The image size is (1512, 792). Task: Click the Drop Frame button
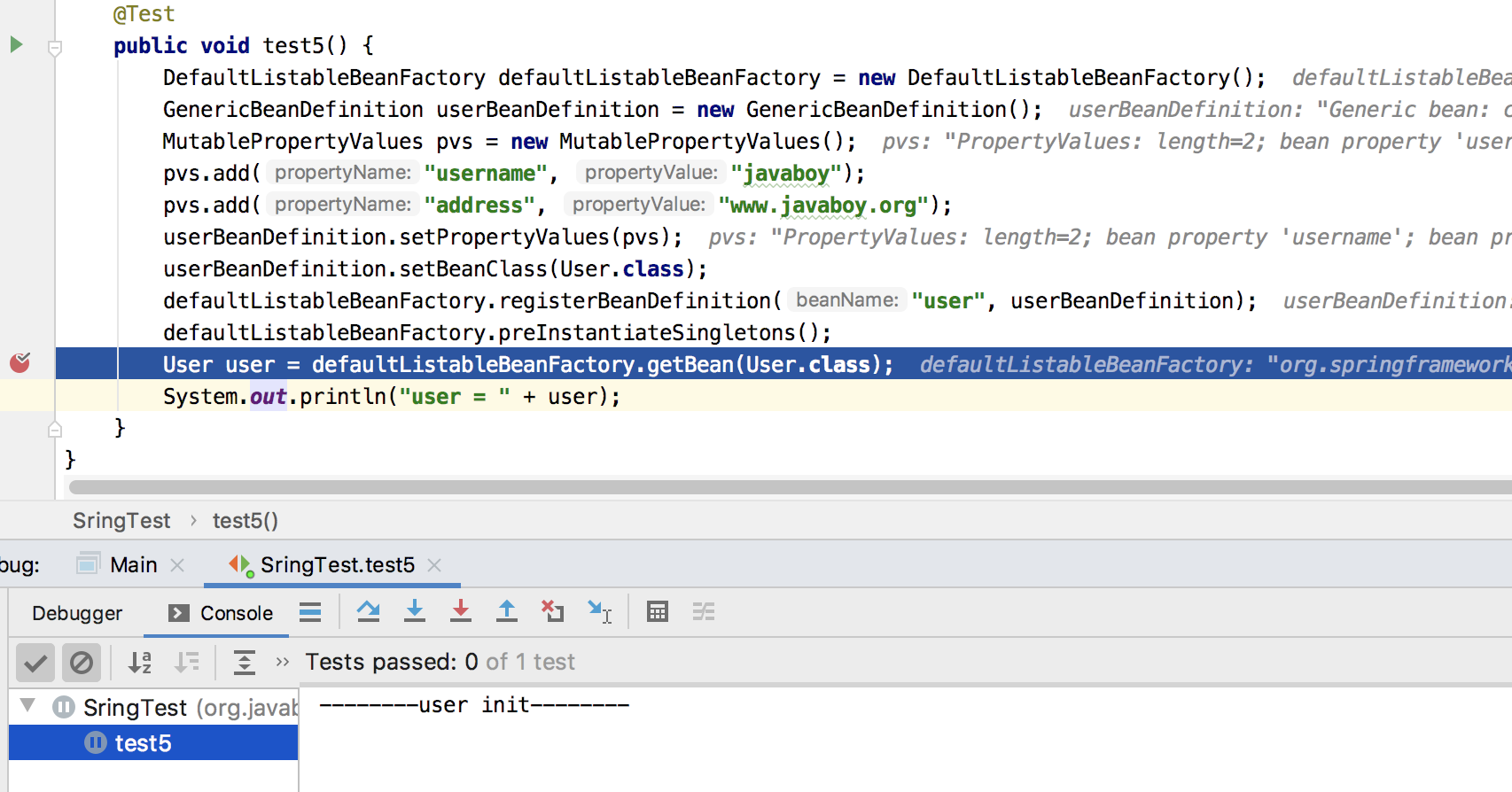click(x=553, y=611)
